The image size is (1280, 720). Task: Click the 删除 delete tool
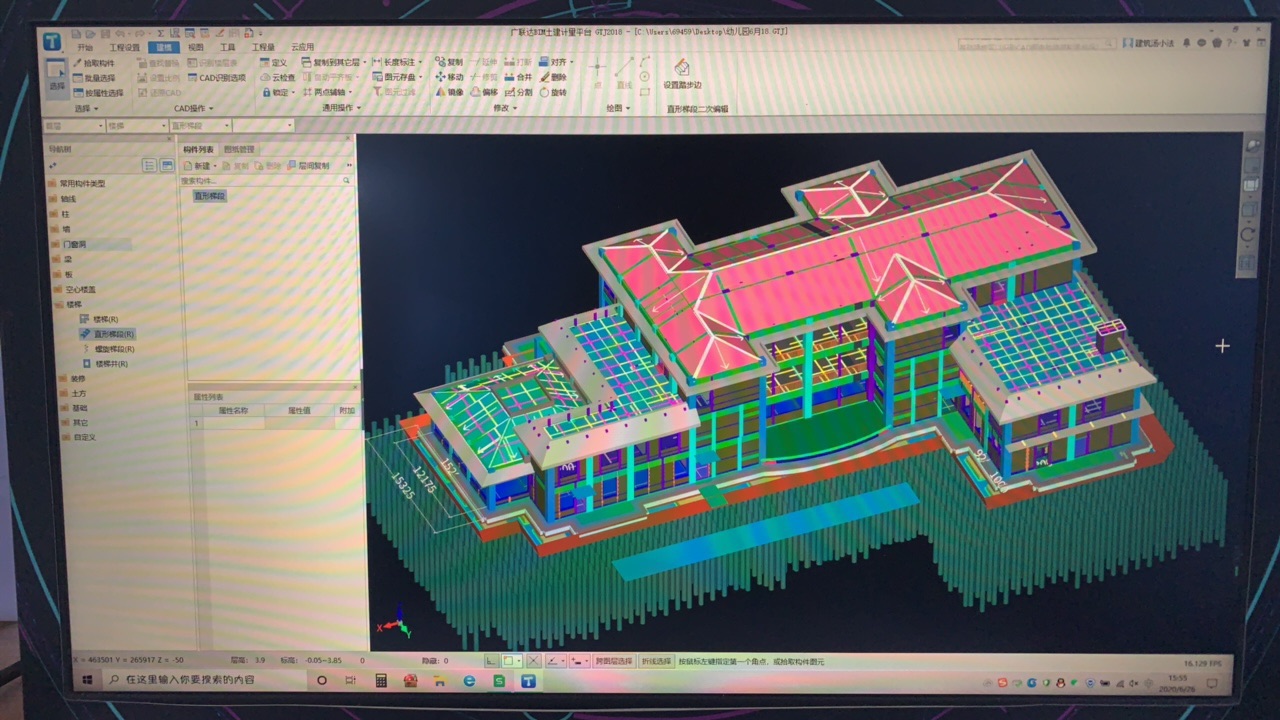[x=553, y=77]
